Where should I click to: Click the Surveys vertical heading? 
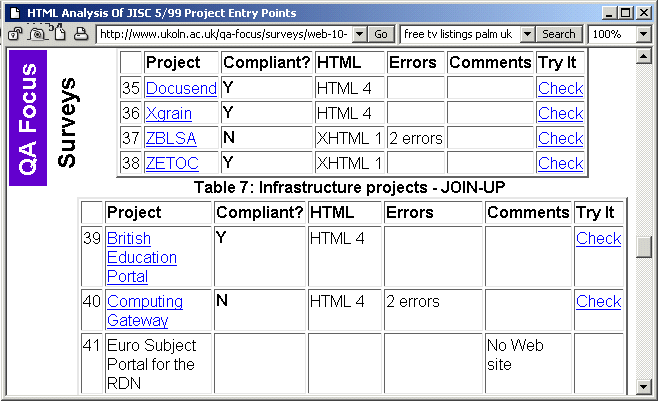67,122
